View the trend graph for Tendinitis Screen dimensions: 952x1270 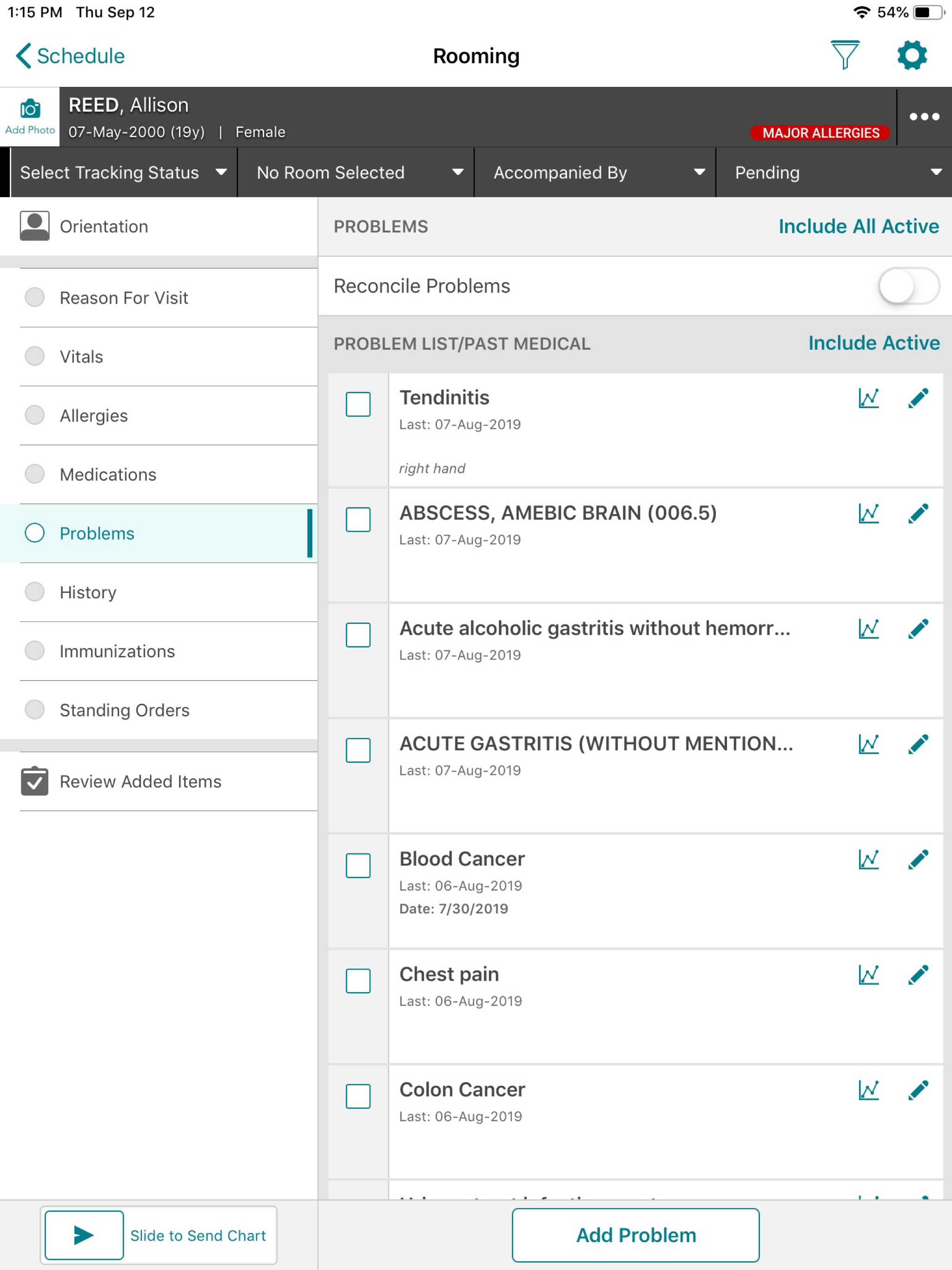[869, 398]
